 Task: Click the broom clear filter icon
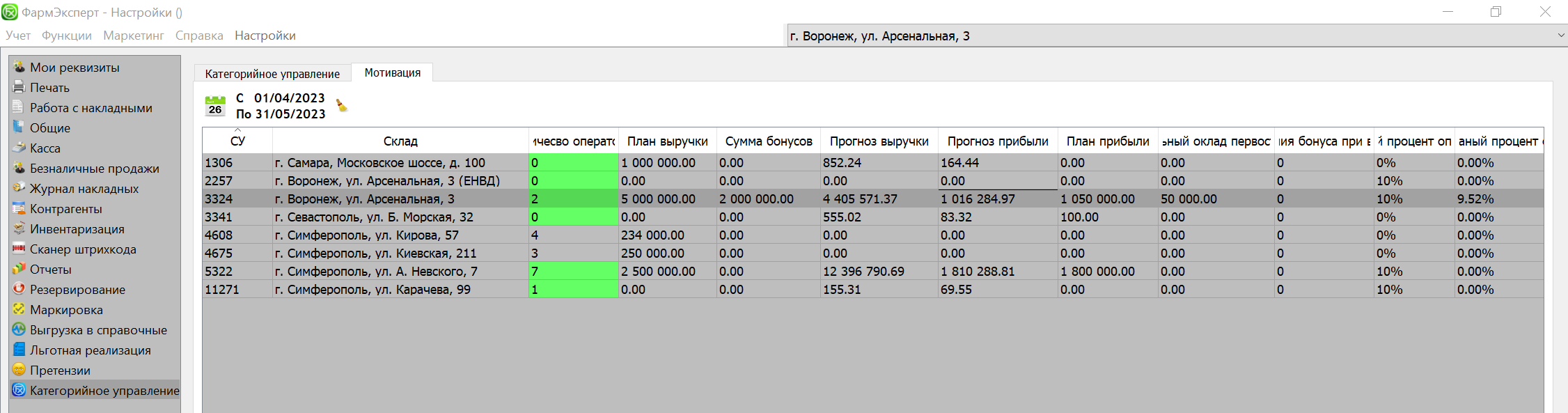[341, 105]
